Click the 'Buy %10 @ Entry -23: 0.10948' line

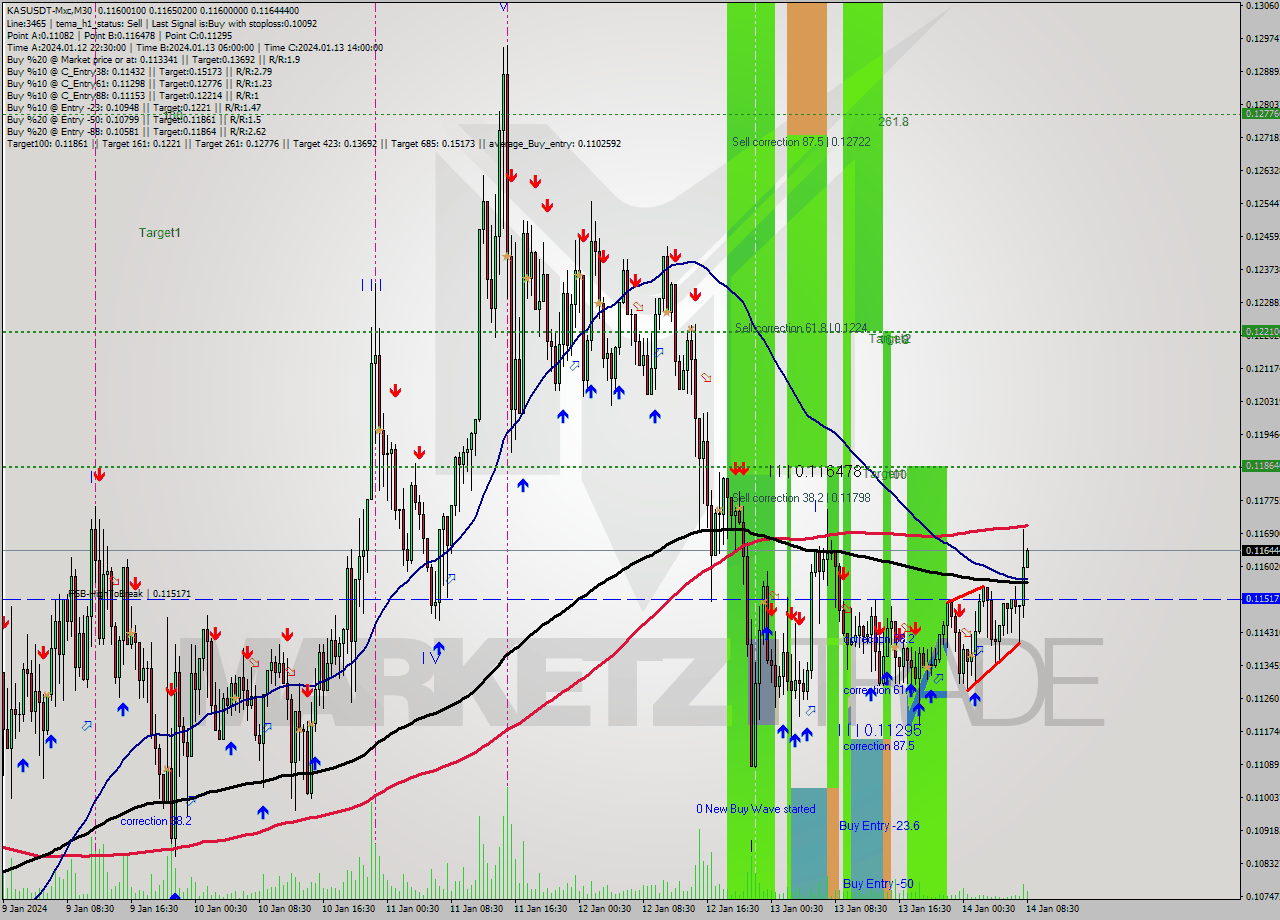134,107
